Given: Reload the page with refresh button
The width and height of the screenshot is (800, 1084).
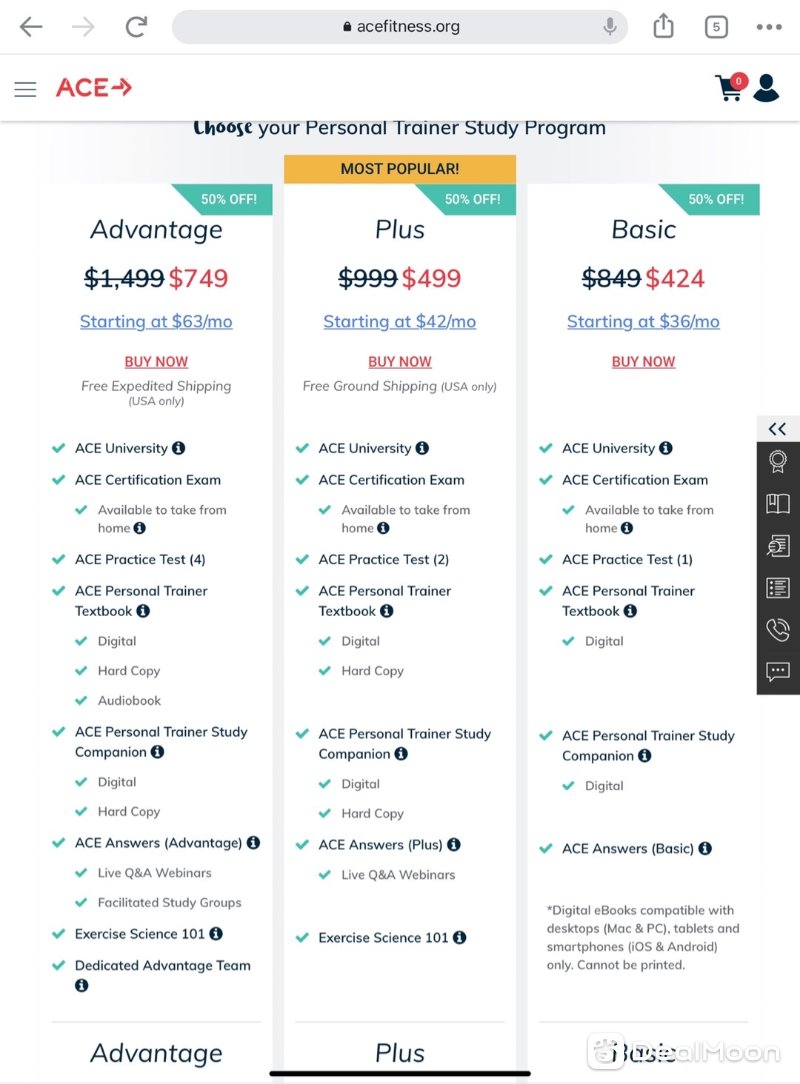Looking at the screenshot, I should 136,26.
